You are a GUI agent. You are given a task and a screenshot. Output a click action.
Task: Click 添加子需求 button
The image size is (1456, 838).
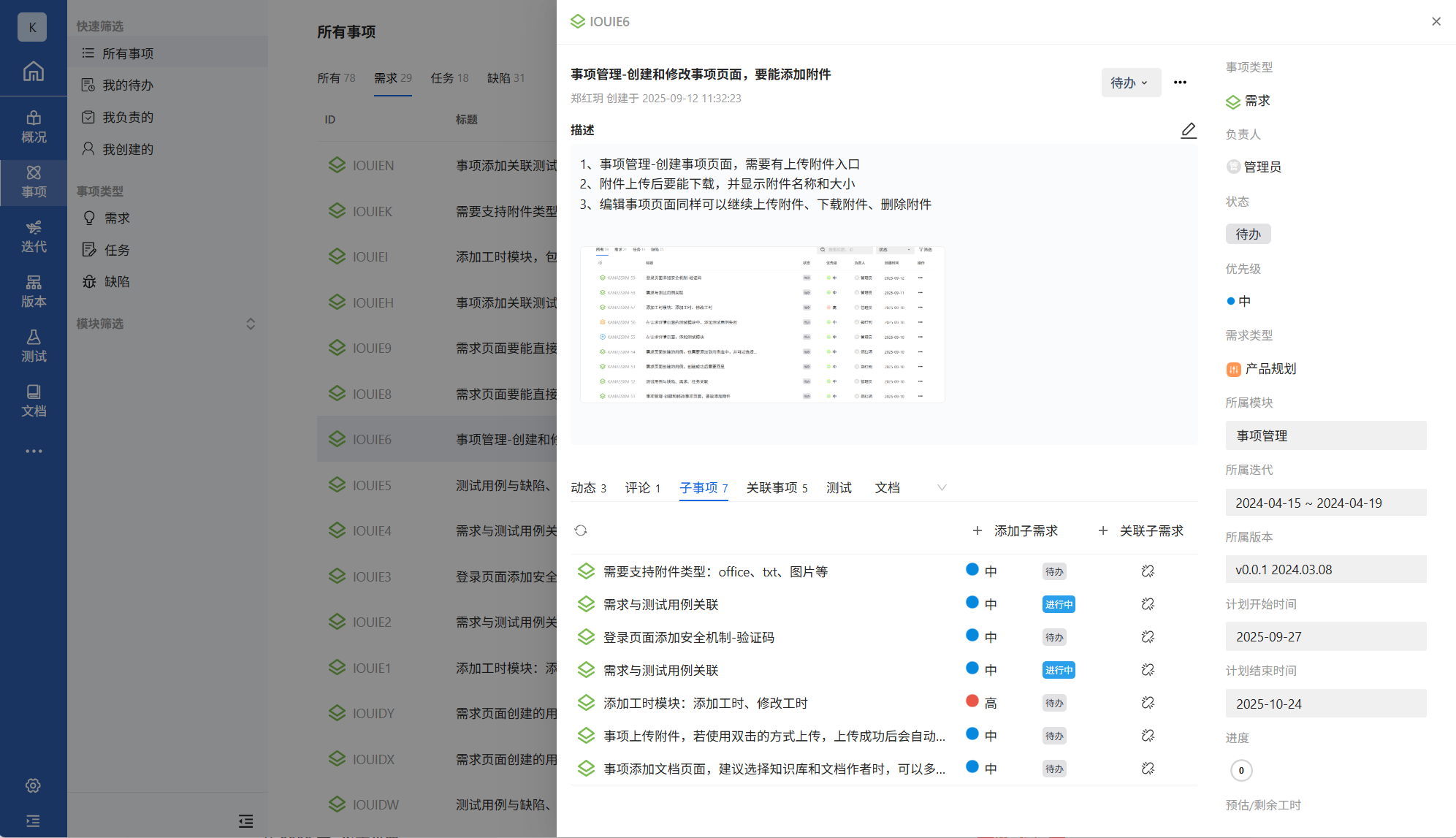tap(1015, 530)
